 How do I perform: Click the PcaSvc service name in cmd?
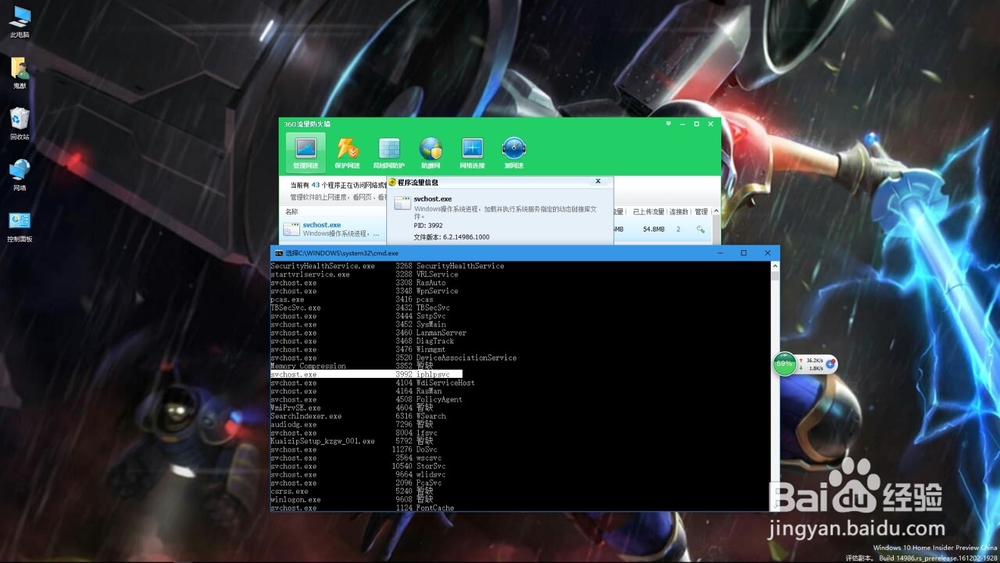pyautogui.click(x=429, y=483)
